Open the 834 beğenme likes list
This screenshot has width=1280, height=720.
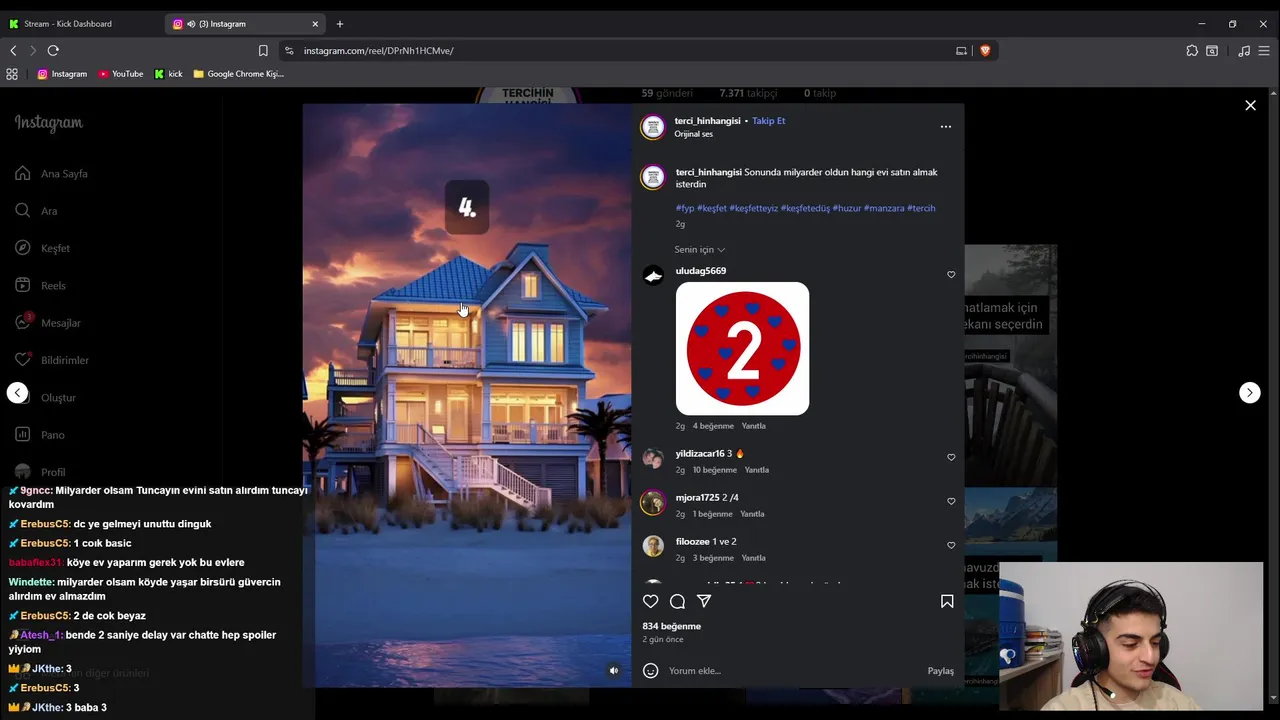[672, 626]
